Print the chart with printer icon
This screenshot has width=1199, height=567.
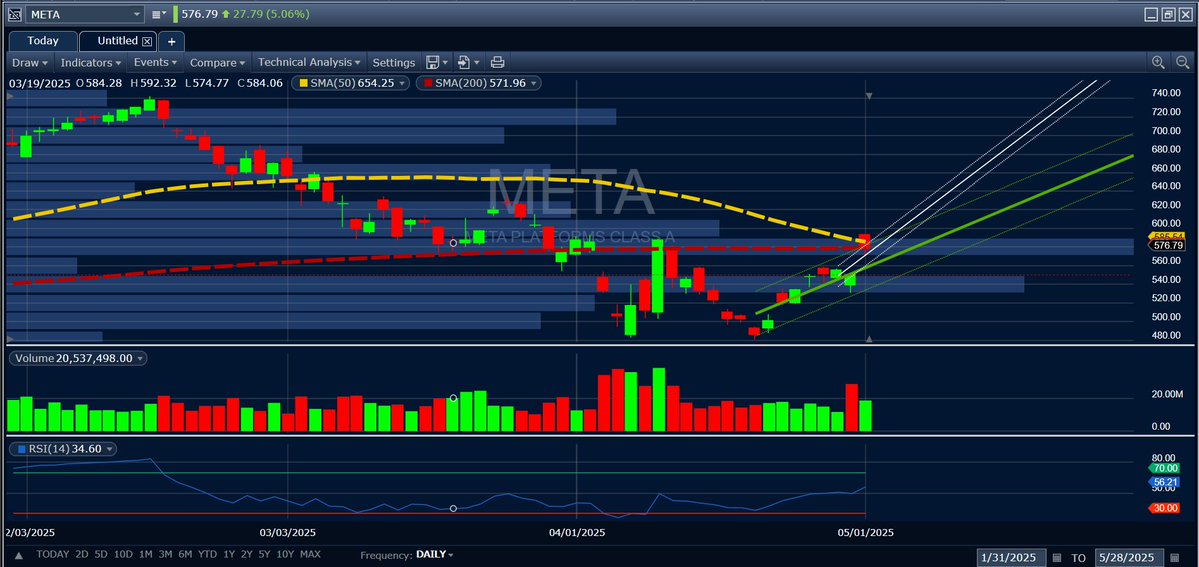pos(497,63)
